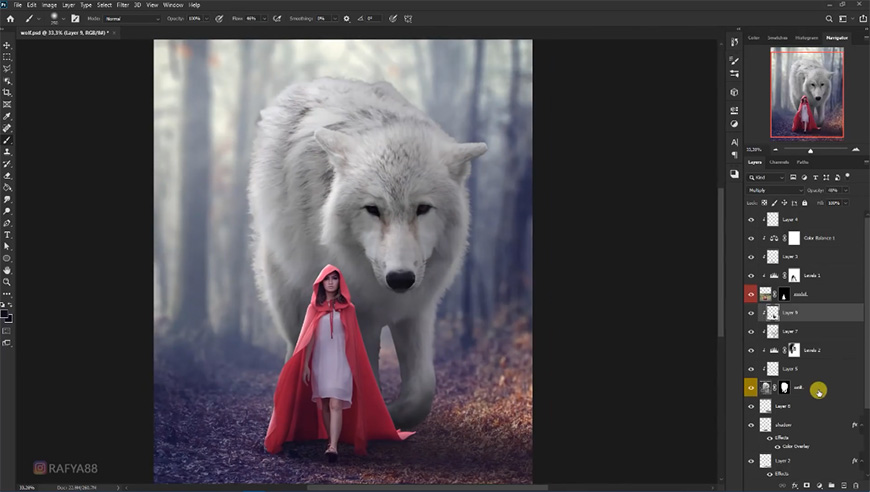Image resolution: width=870 pixels, height=492 pixels.
Task: Collapse shadow layer effects arrow
Action: coord(862,425)
